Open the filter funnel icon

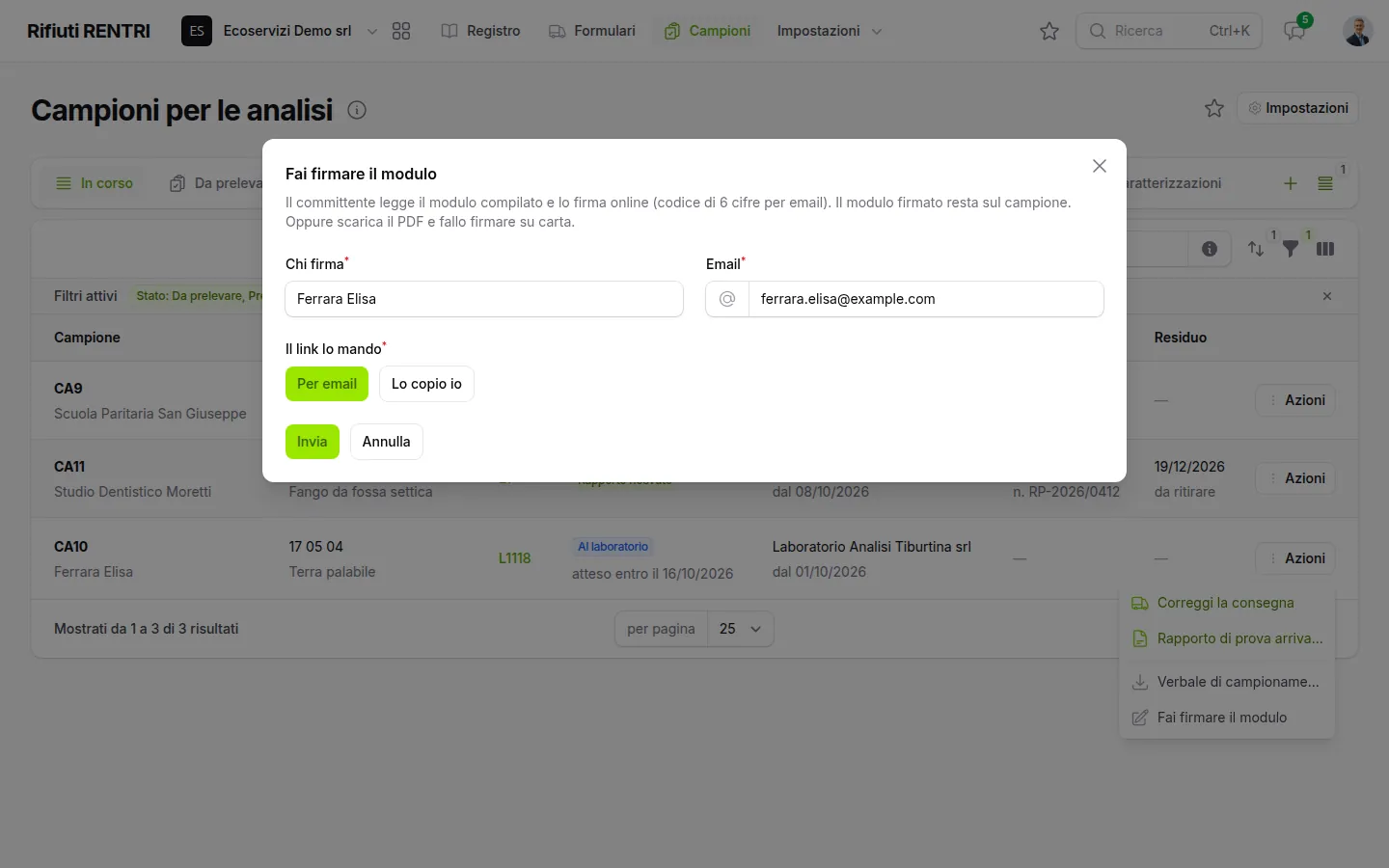click(x=1291, y=249)
